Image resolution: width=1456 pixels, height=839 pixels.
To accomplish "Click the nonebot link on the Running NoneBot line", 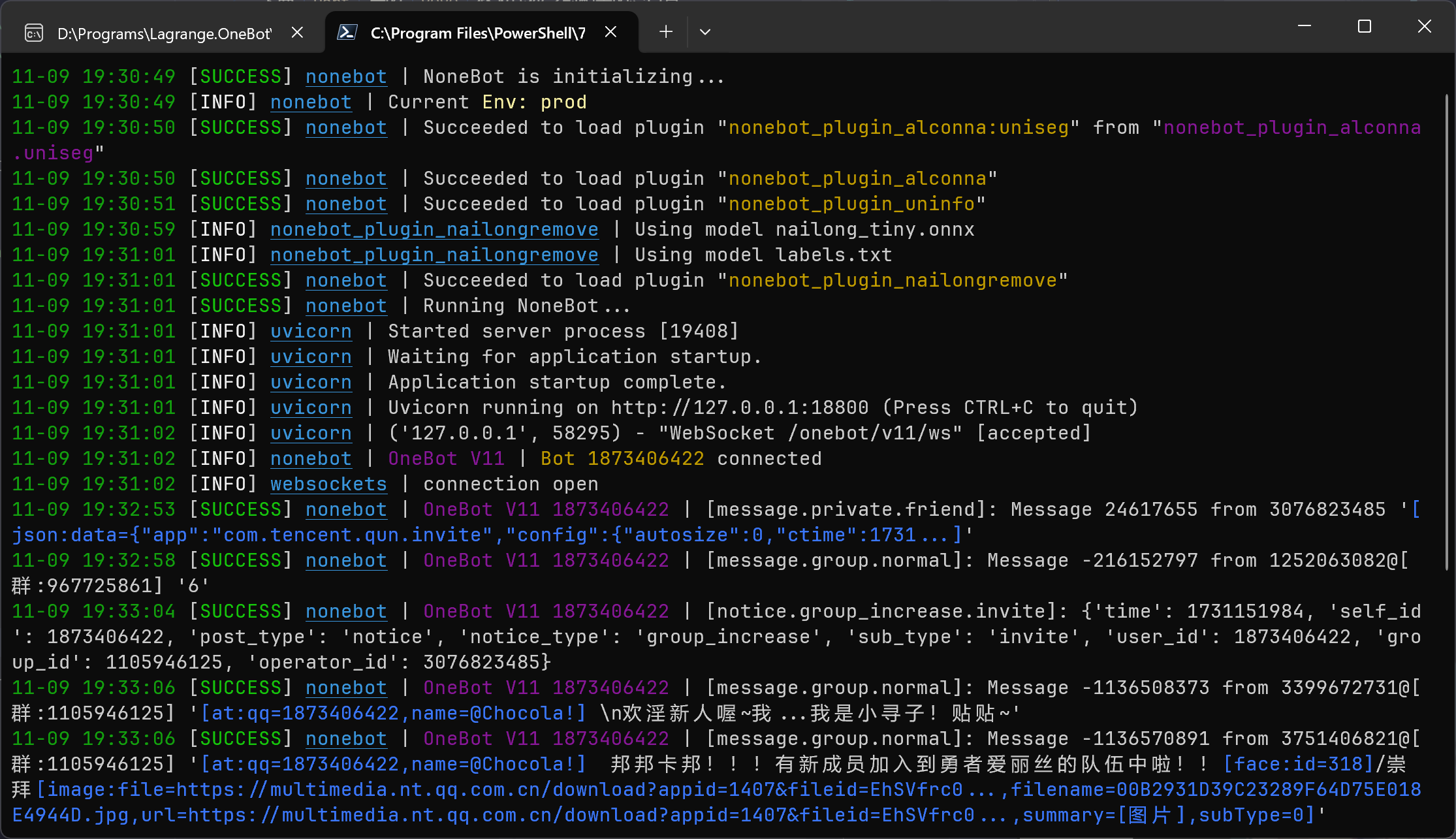I will 346,306.
